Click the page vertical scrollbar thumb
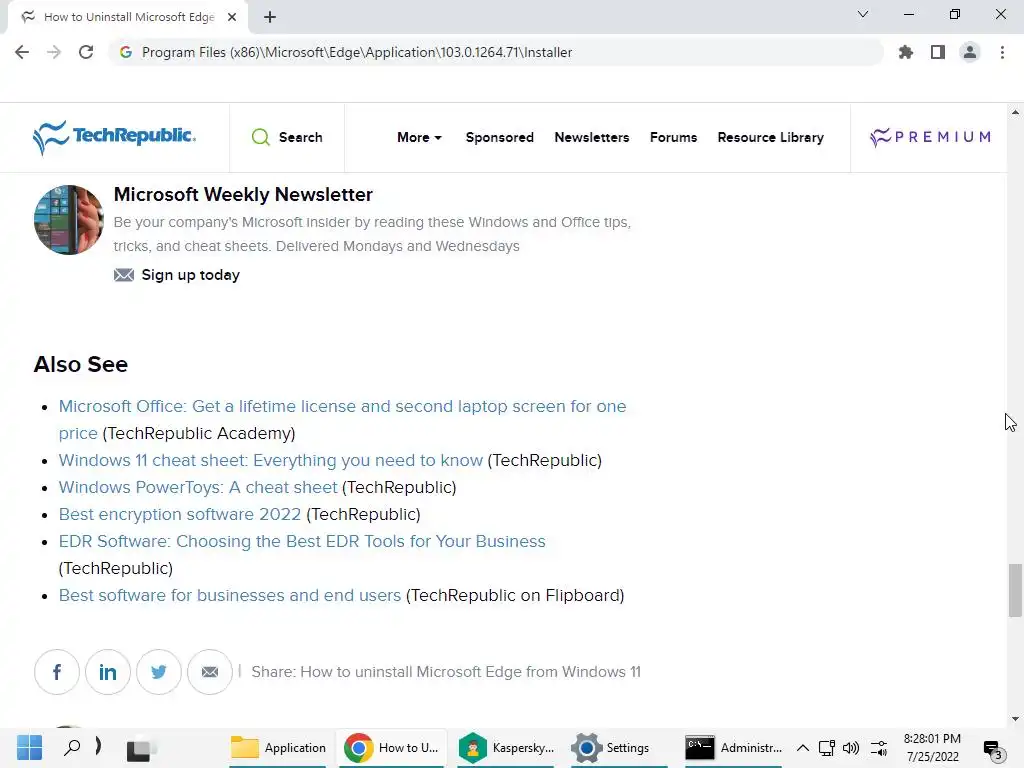This screenshot has height=768, width=1024. [1015, 590]
